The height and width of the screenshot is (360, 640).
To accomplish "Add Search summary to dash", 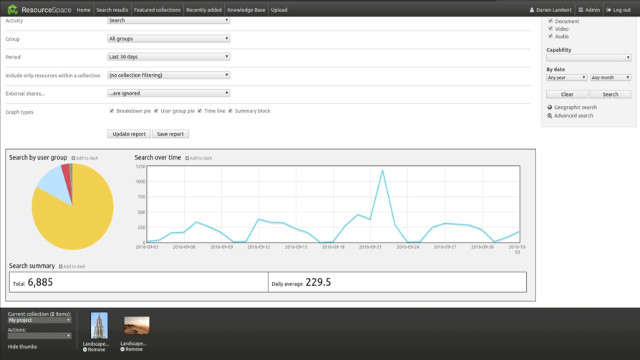I will pos(72,267).
